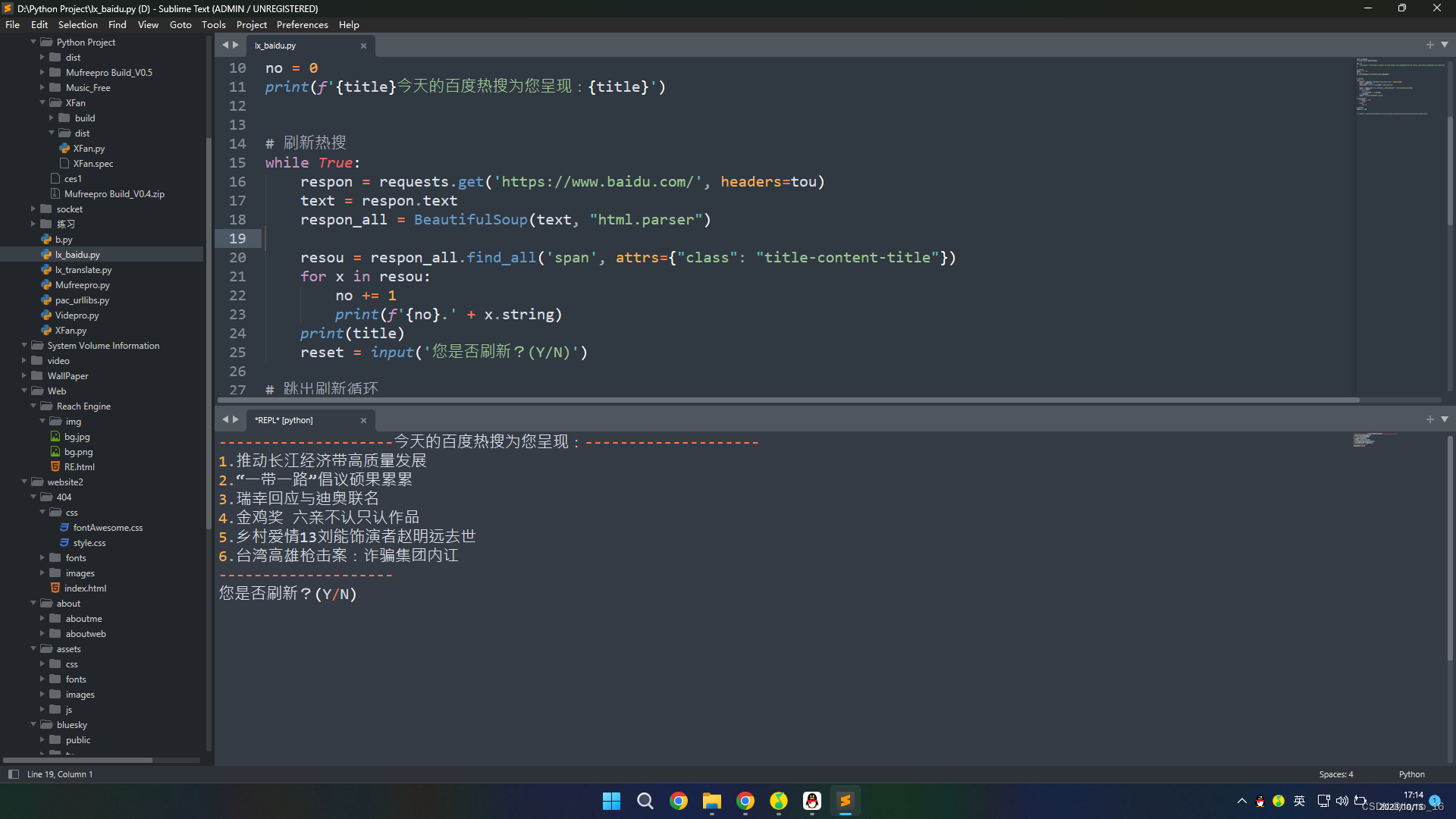Expand the build folder
Viewport: 1456px width, 819px height.
point(52,118)
